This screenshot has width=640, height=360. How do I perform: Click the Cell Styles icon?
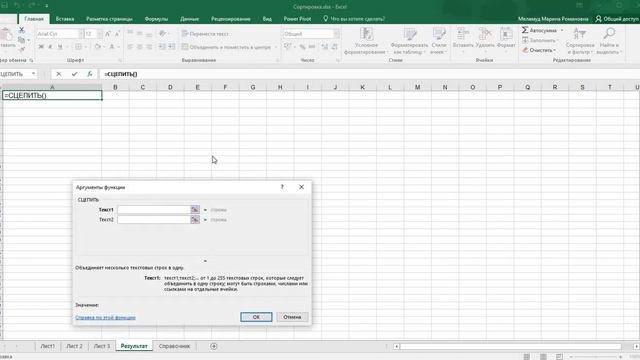[439, 34]
